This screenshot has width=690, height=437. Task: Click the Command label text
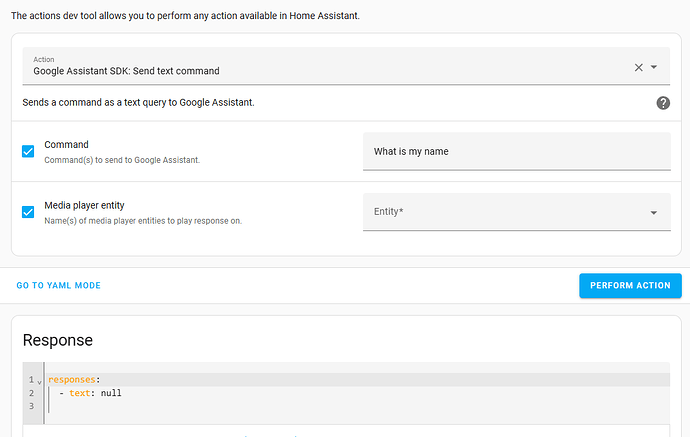pos(66,145)
